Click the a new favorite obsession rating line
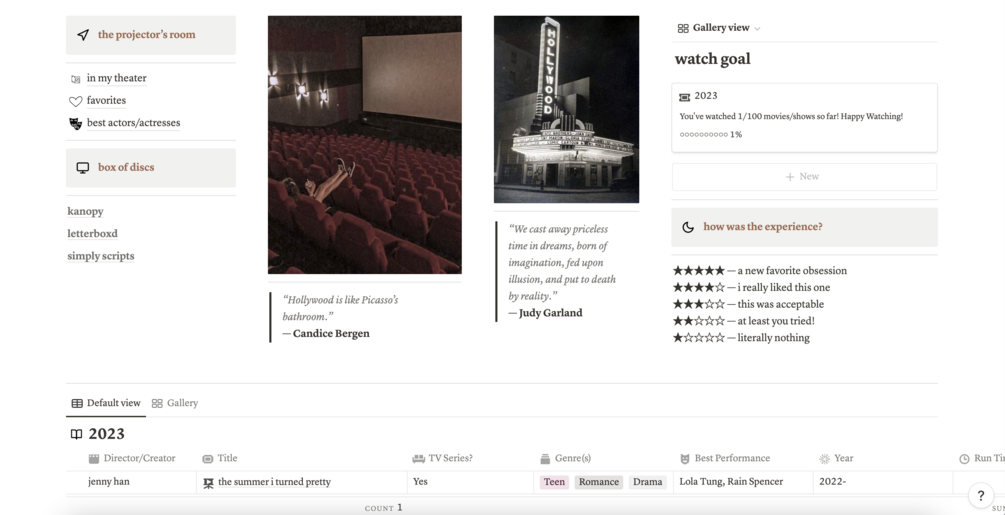This screenshot has height=515, width=1005. point(760,271)
